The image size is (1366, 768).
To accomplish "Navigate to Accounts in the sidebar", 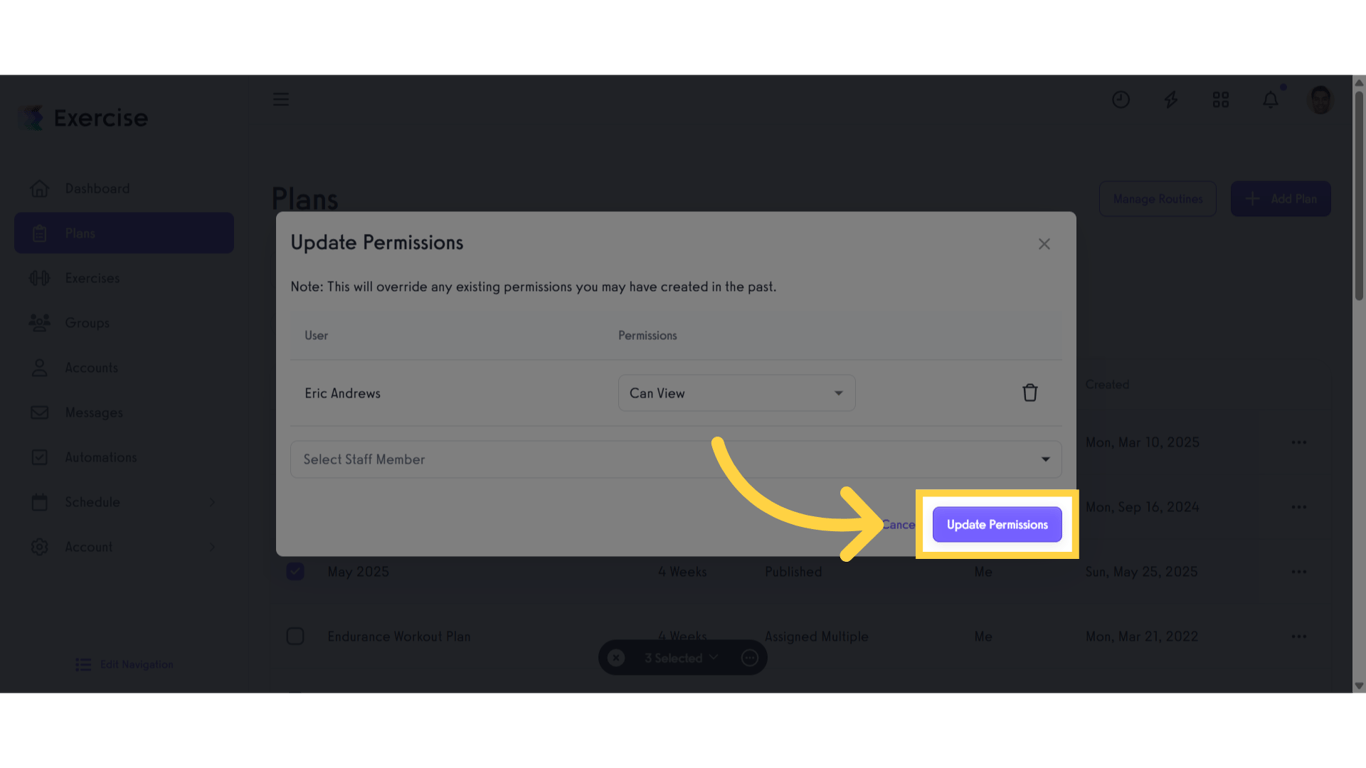I will point(92,367).
